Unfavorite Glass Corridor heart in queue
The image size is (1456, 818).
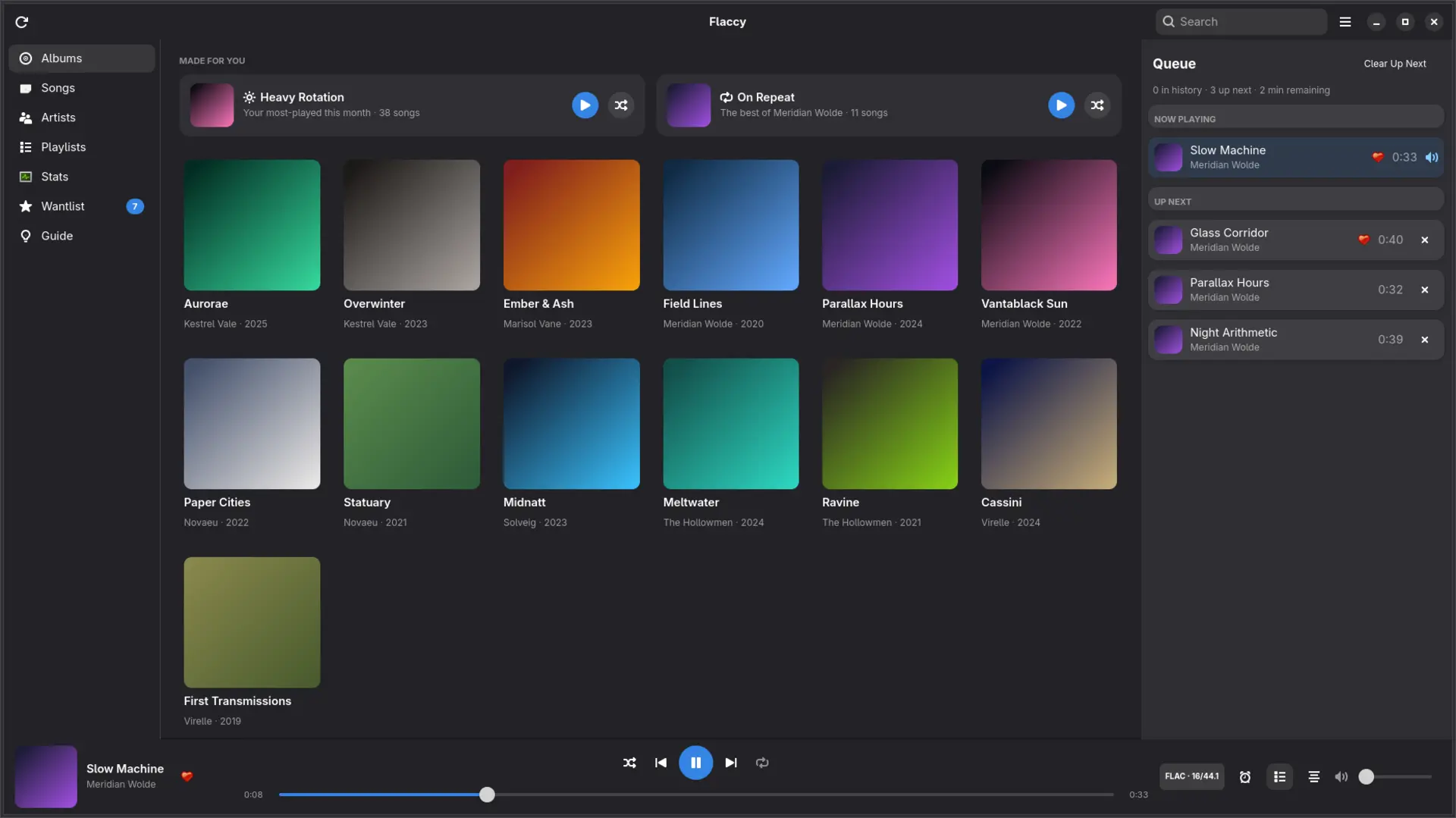point(1363,240)
